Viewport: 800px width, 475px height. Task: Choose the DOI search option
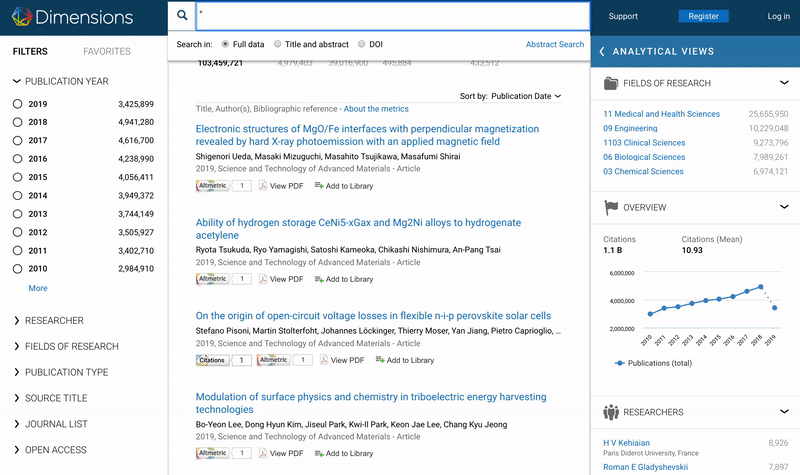(361, 44)
